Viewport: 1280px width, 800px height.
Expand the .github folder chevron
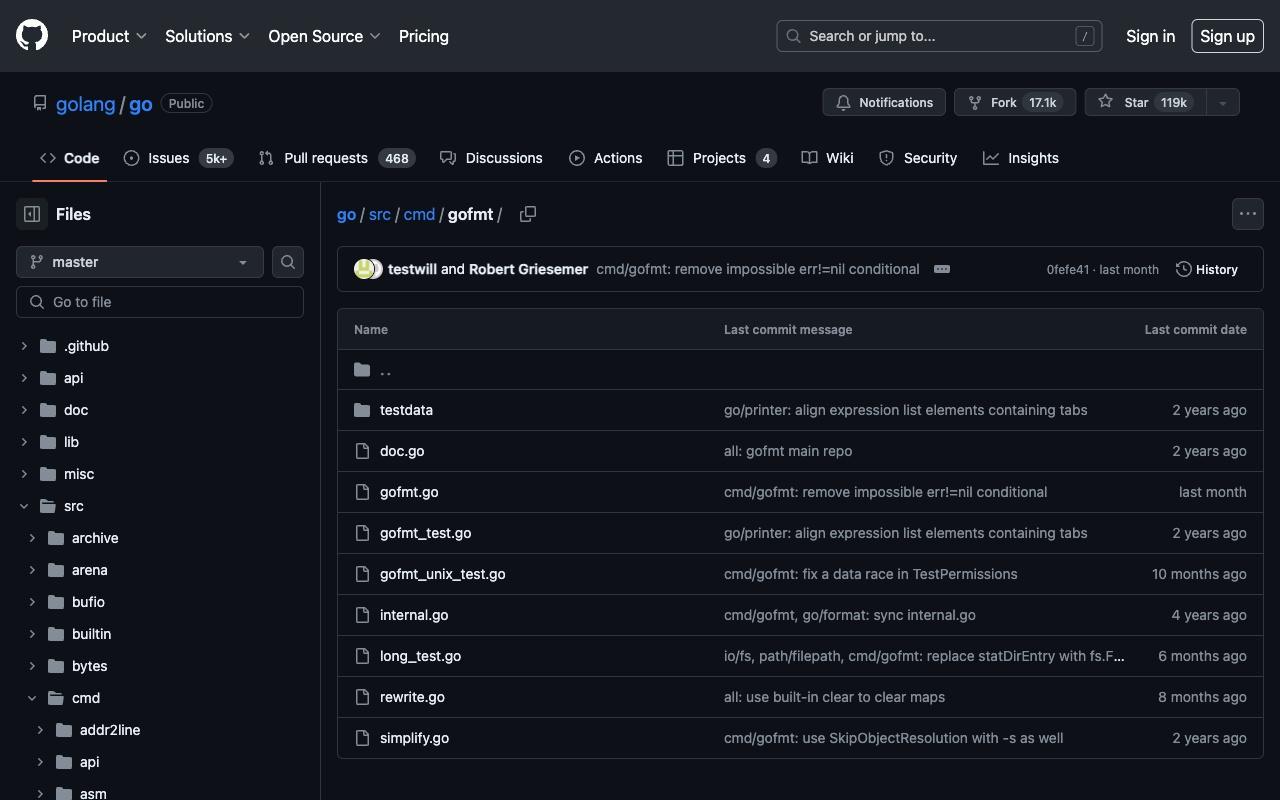tap(24, 346)
